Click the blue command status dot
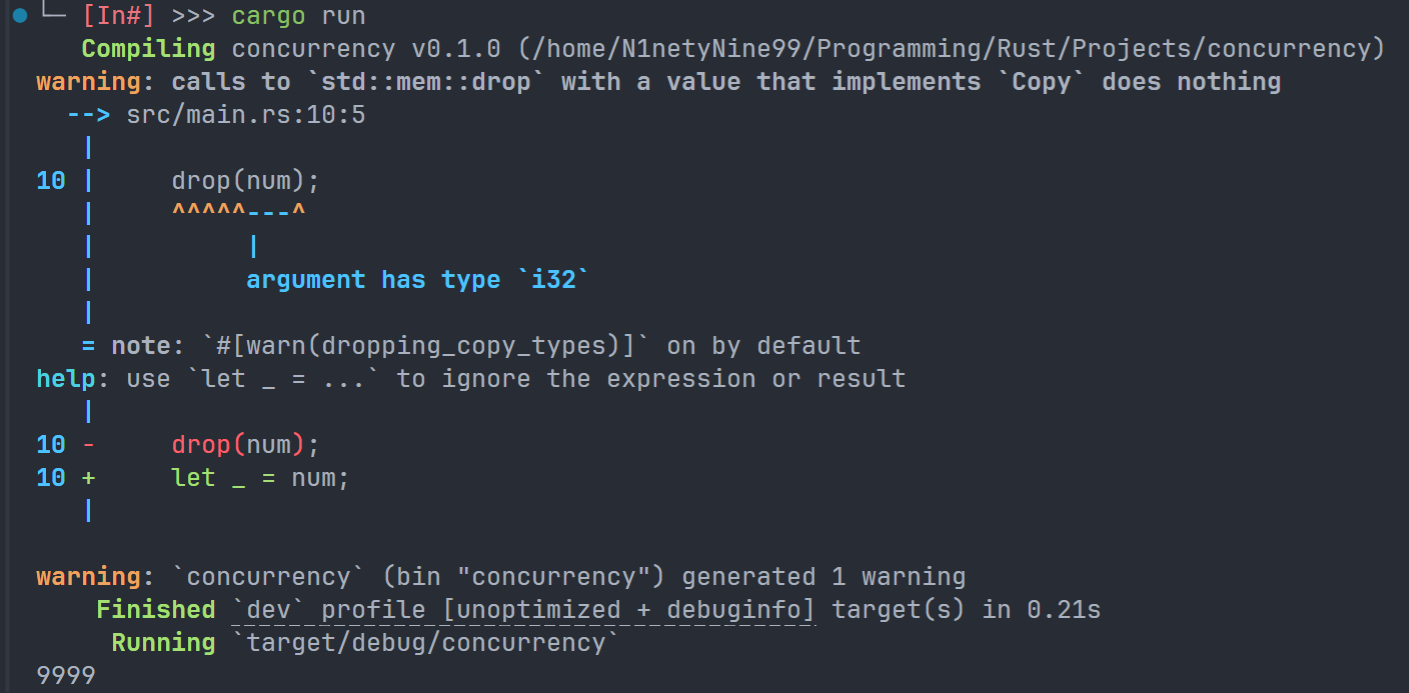The height and width of the screenshot is (693, 1409). (20, 16)
